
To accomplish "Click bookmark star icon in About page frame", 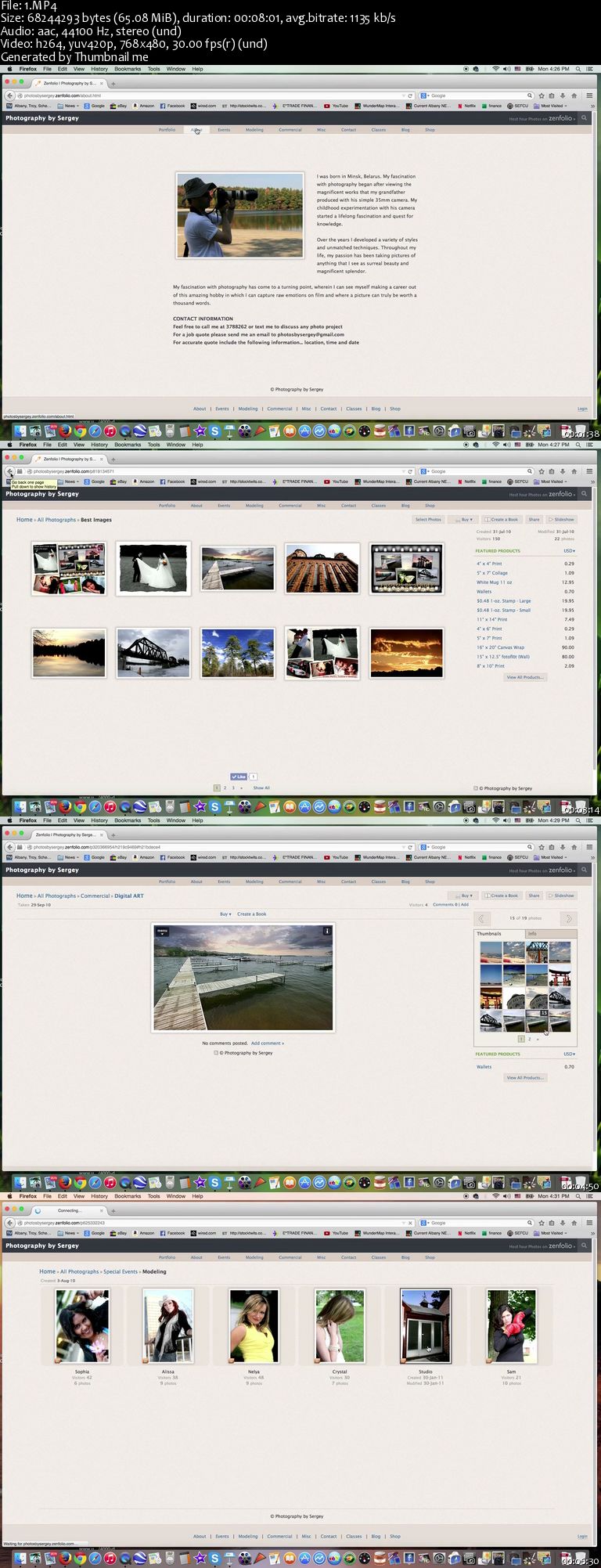I will coord(542,96).
